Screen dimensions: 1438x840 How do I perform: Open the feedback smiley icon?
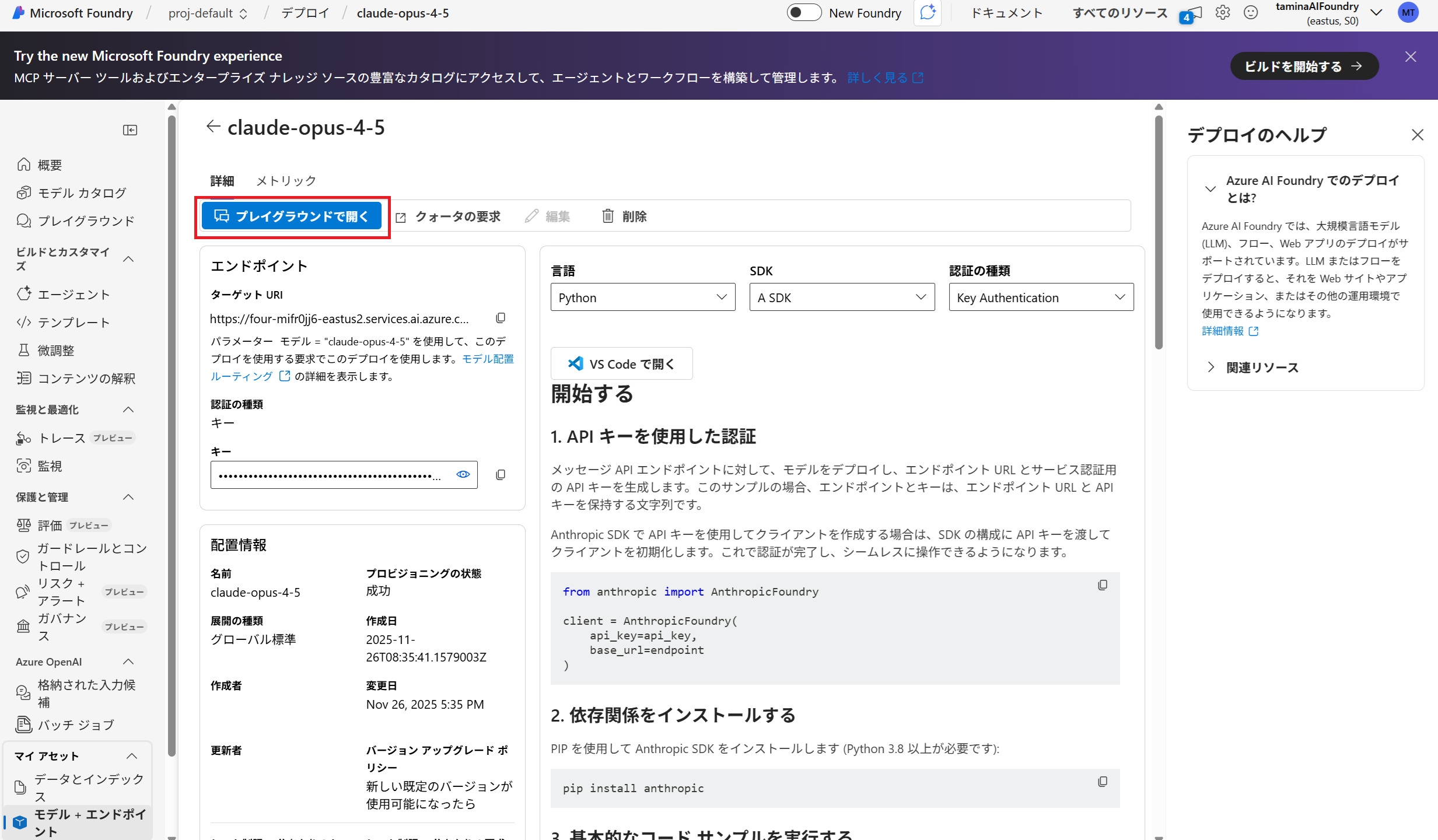[x=1250, y=13]
